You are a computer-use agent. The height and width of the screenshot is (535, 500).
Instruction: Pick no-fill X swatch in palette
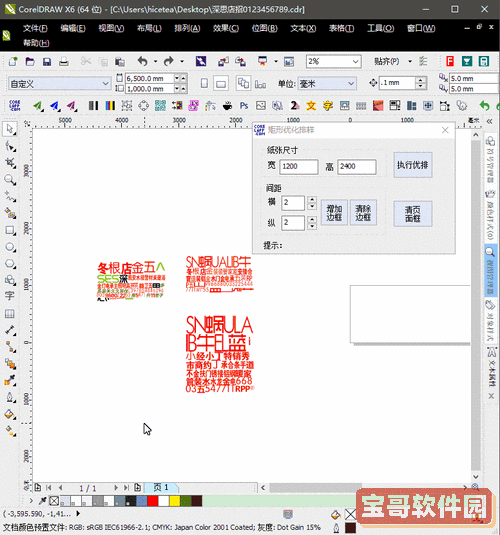54,501
